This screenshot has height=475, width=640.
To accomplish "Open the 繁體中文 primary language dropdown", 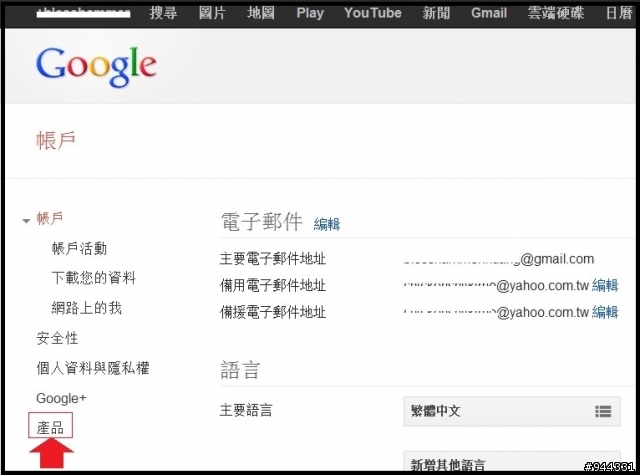I will 512,411.
